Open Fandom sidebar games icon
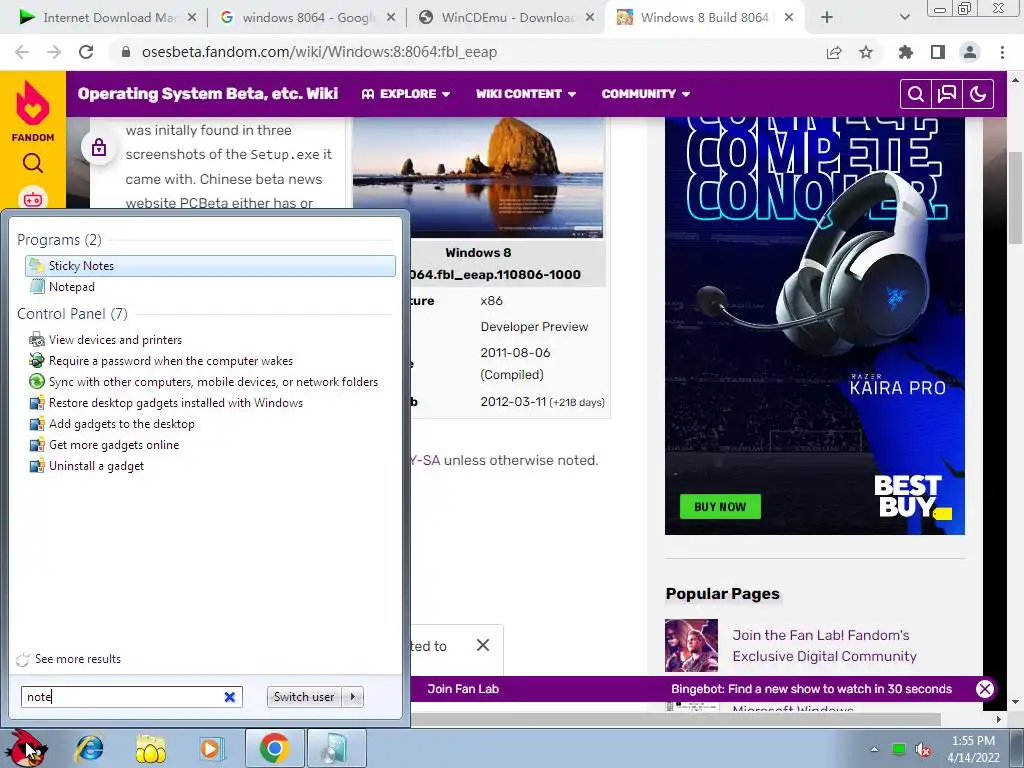The width and height of the screenshot is (1024, 768). 33,199
